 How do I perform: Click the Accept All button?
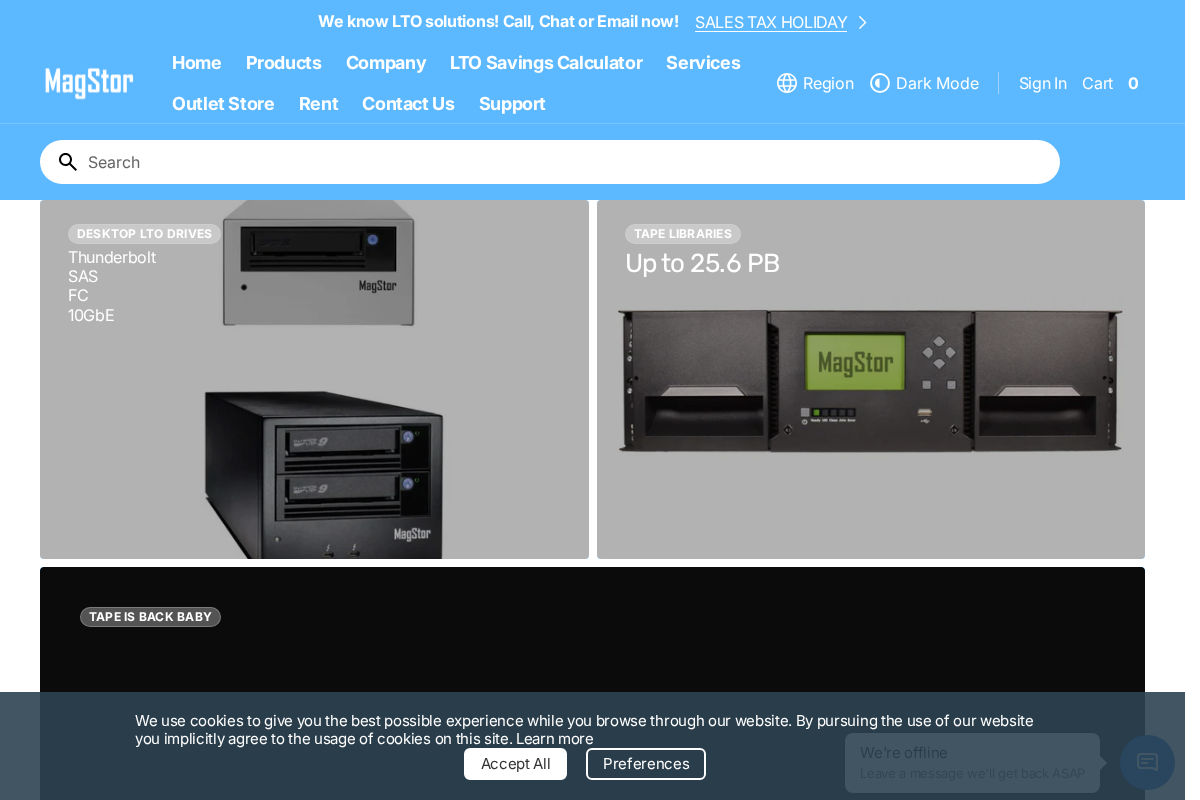click(x=515, y=764)
